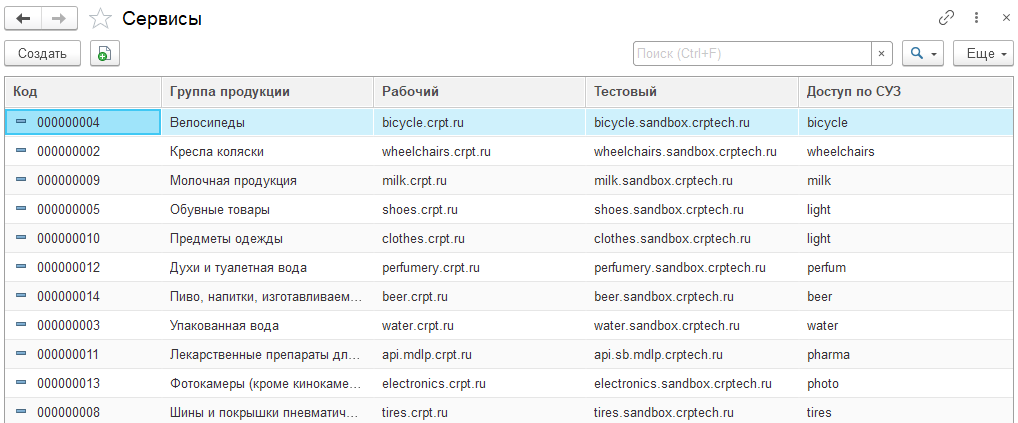Click the Рабочий column header
The image size is (1018, 423).
[x=478, y=92]
